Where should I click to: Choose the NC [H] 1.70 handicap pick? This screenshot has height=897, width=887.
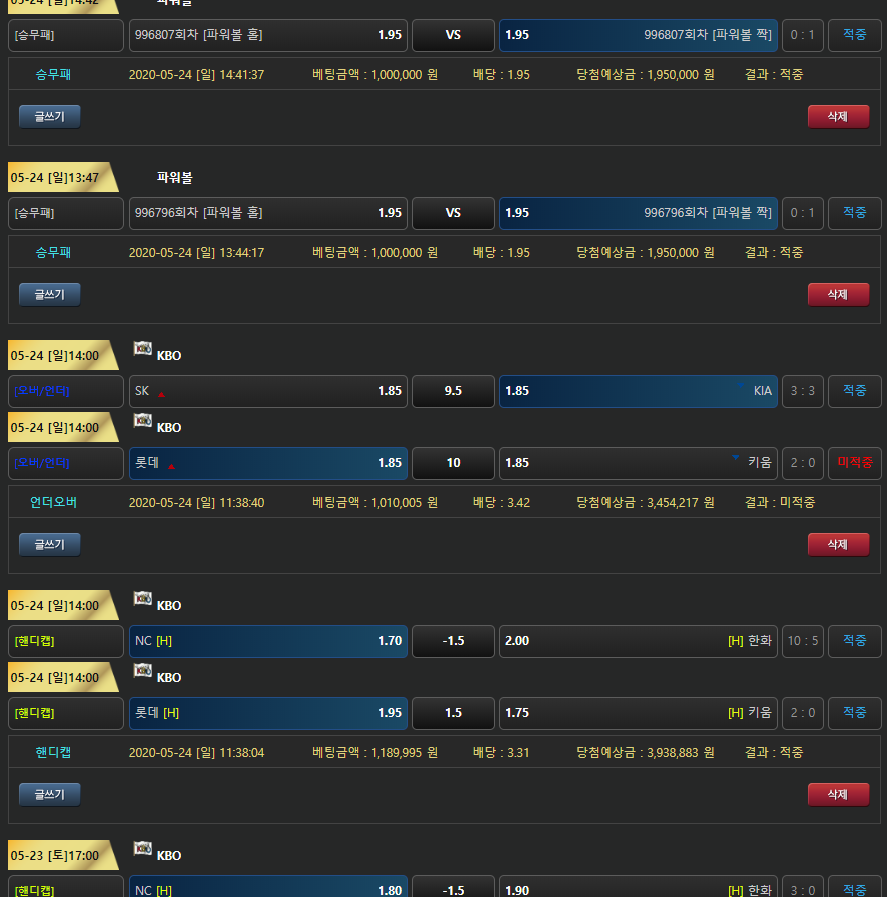[x=268, y=641]
